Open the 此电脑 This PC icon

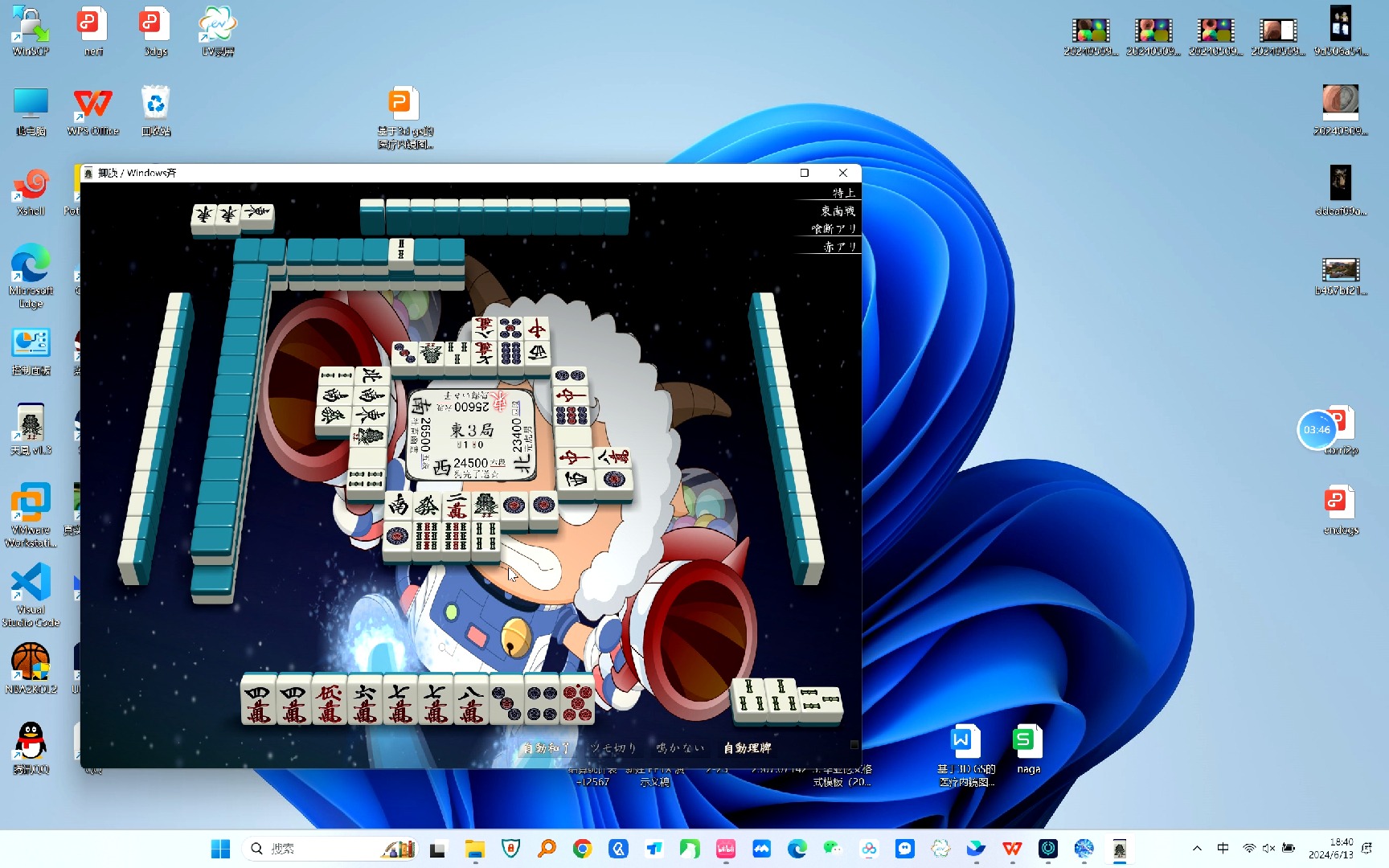click(31, 112)
